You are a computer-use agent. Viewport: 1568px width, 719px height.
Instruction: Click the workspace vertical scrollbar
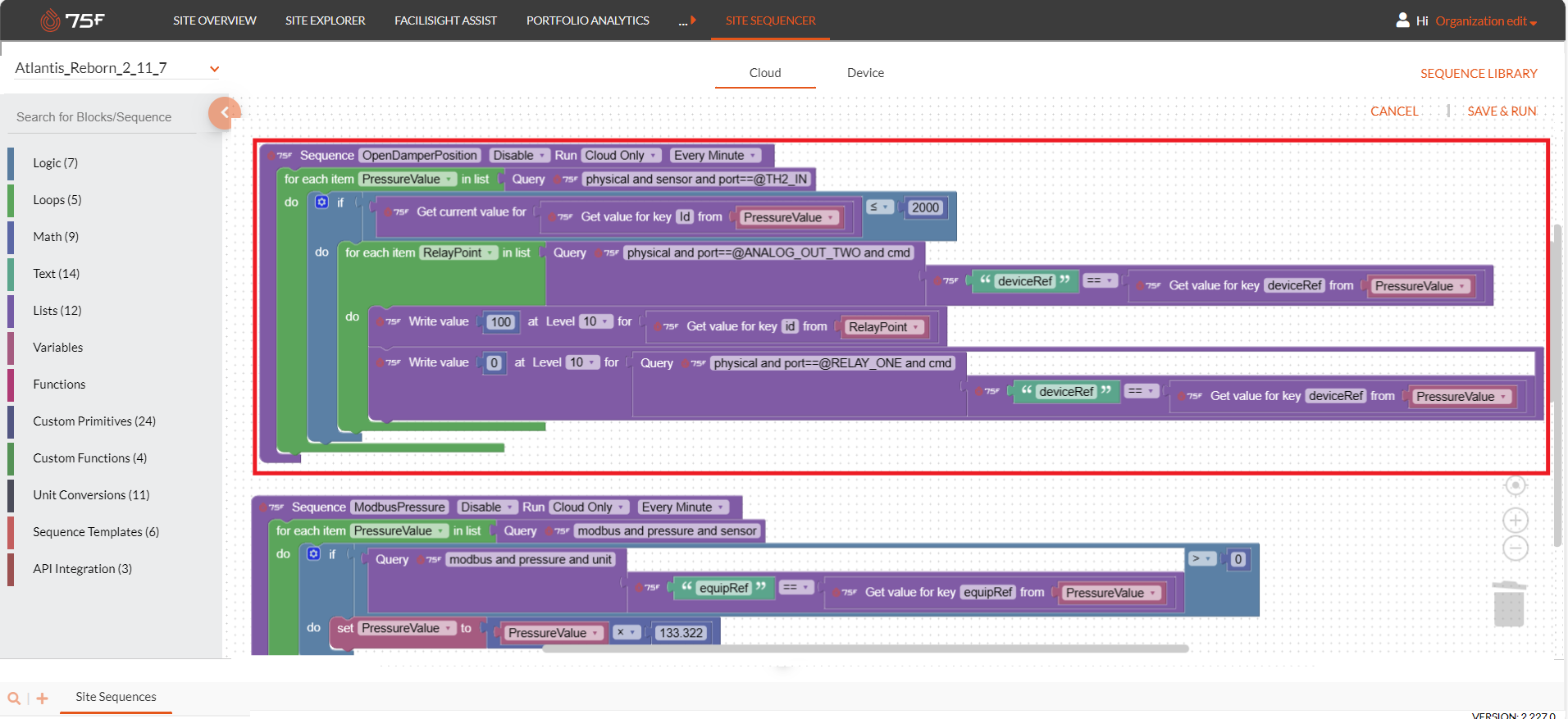pos(1557,385)
